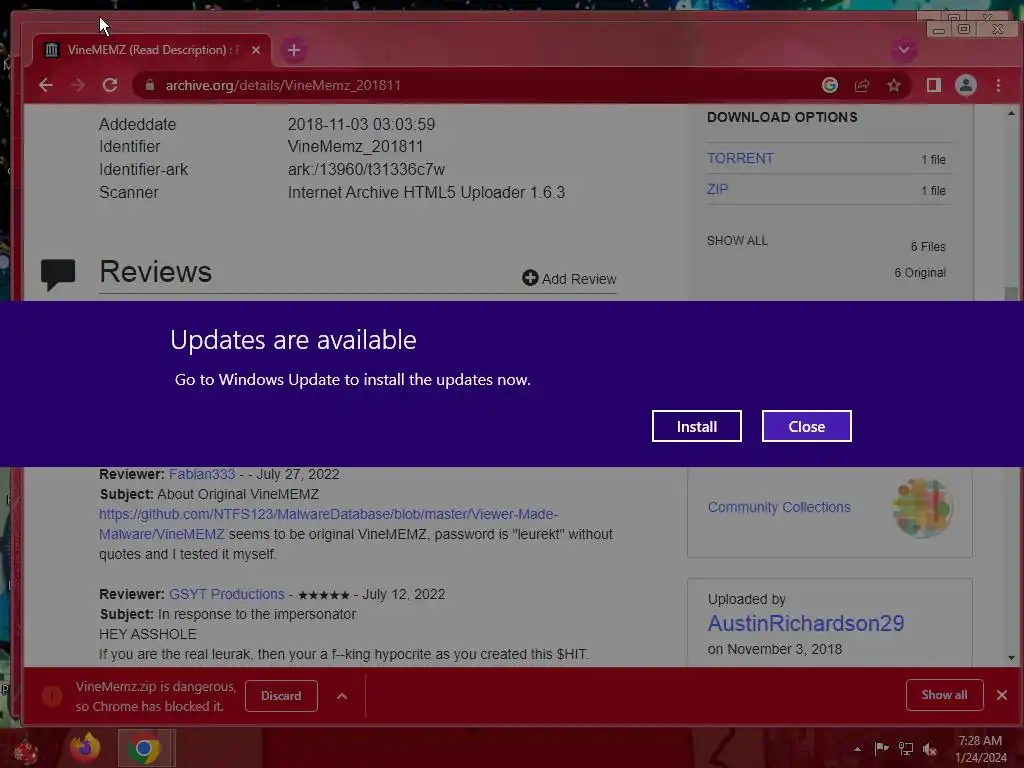Click Show all downloads button
Viewport: 1024px width, 768px height.
[x=944, y=696]
